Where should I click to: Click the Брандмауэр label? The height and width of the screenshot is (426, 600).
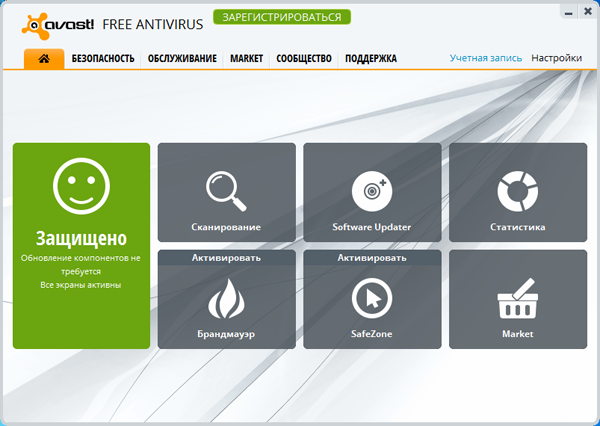[226, 334]
